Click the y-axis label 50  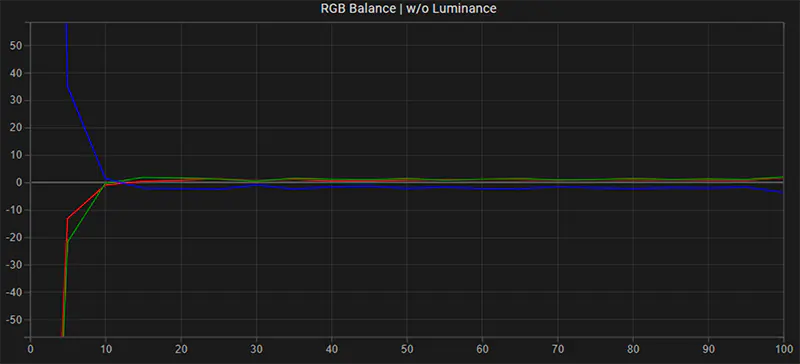[15, 45]
